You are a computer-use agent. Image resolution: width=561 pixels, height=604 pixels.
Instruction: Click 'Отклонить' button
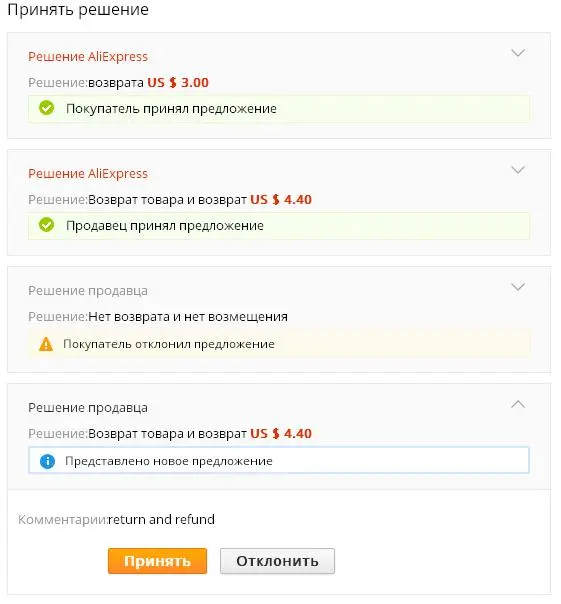click(x=277, y=561)
